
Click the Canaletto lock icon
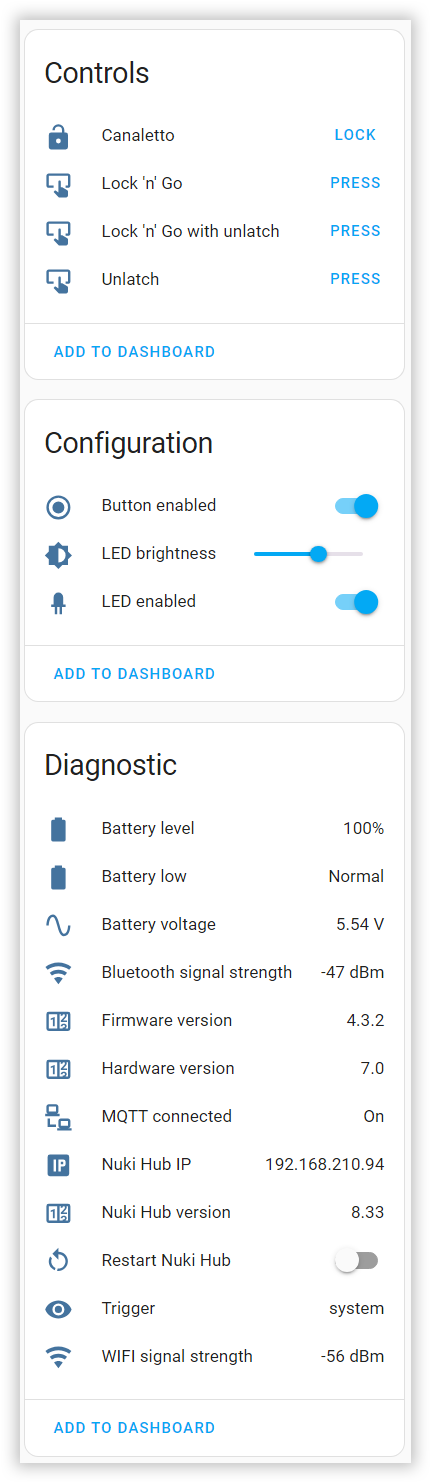tap(59, 136)
